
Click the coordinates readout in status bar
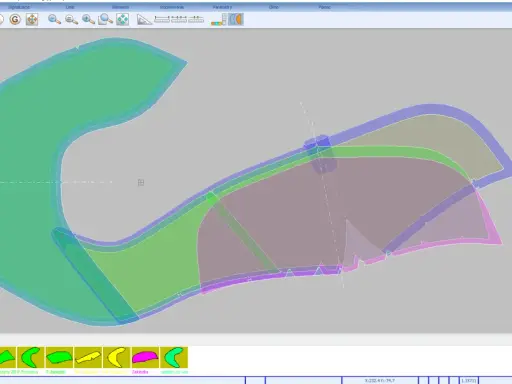[380, 380]
